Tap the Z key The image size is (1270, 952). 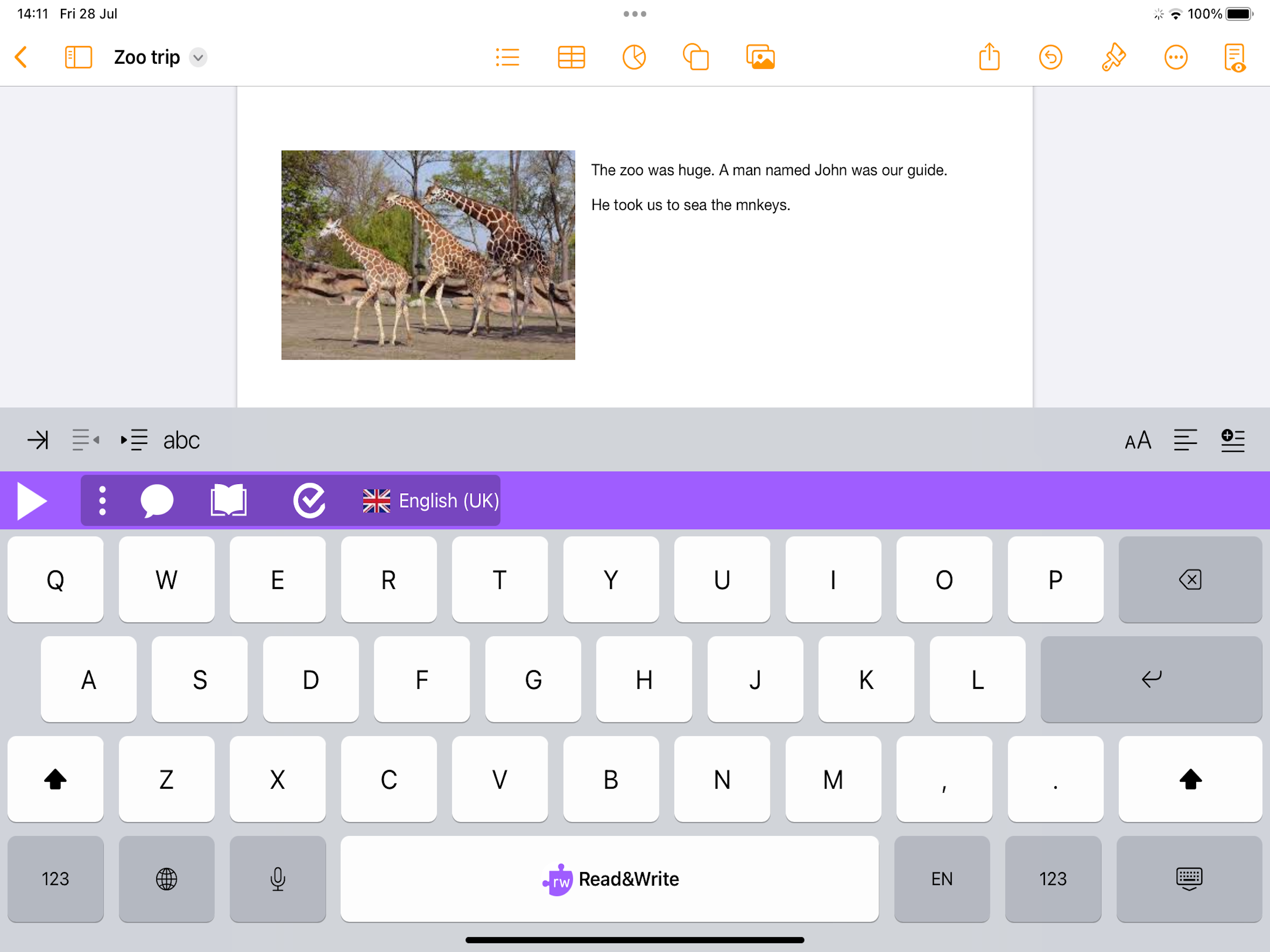[x=166, y=779]
